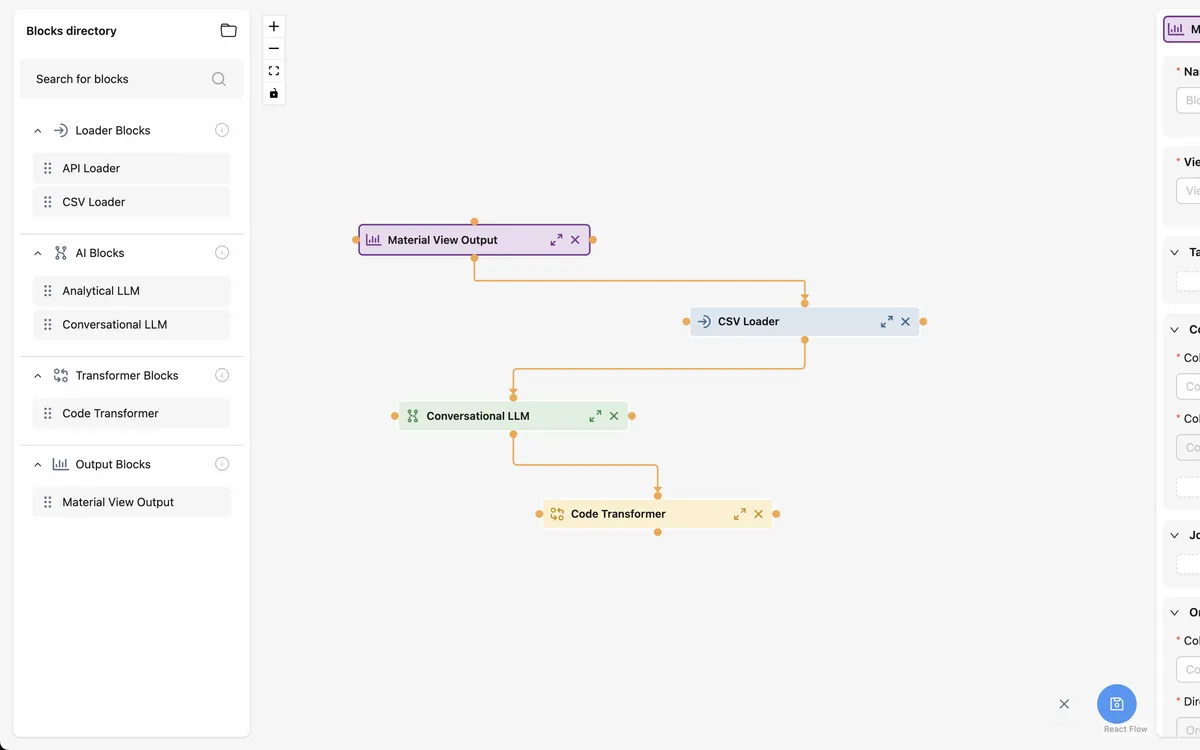Click the purple chart icon in right panel

(x=1176, y=30)
